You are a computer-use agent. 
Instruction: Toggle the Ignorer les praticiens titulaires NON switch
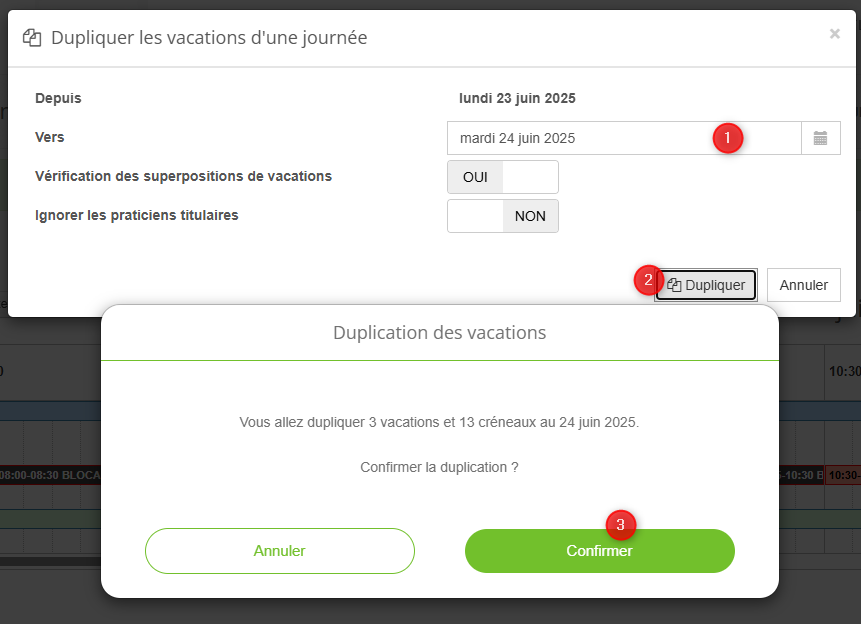pos(503,216)
